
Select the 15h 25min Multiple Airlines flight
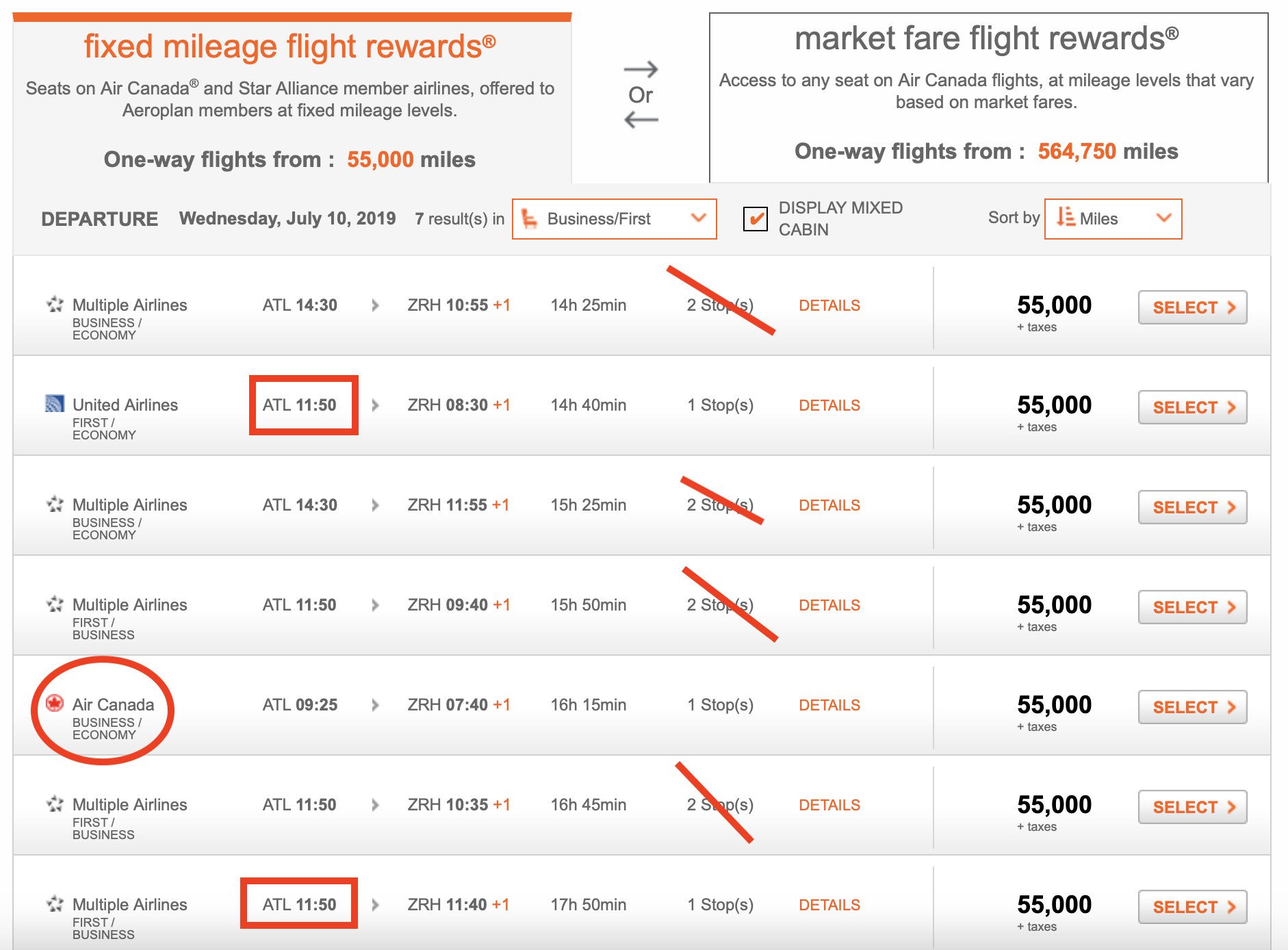[1192, 507]
